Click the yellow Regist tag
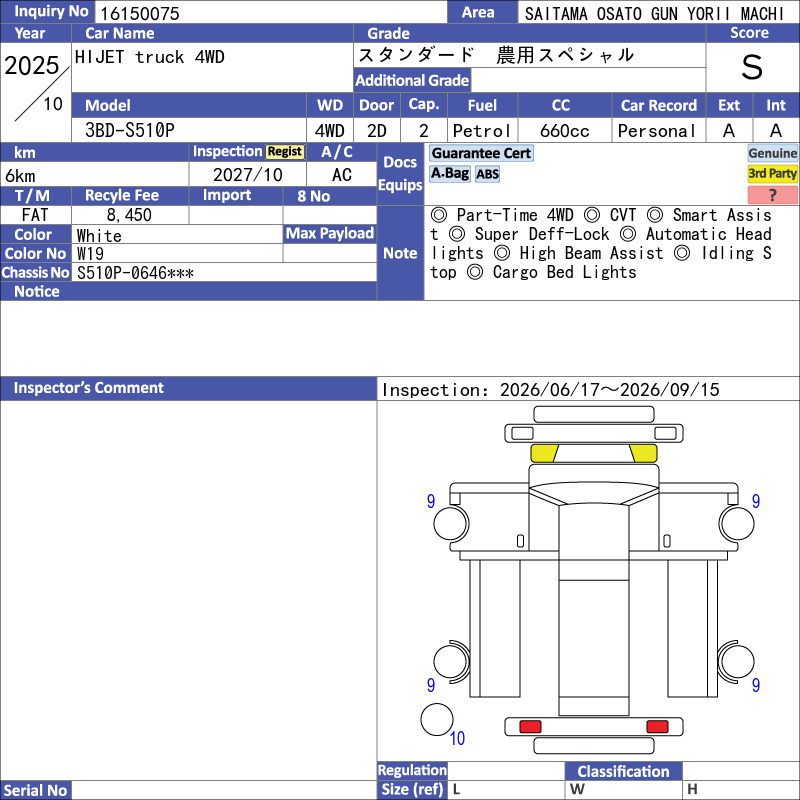 tap(285, 152)
